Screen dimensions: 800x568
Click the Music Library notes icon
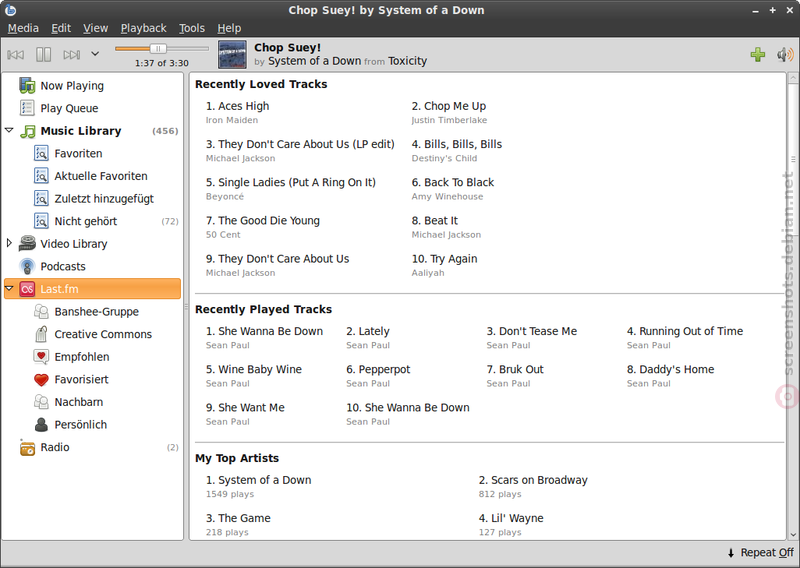[28, 131]
